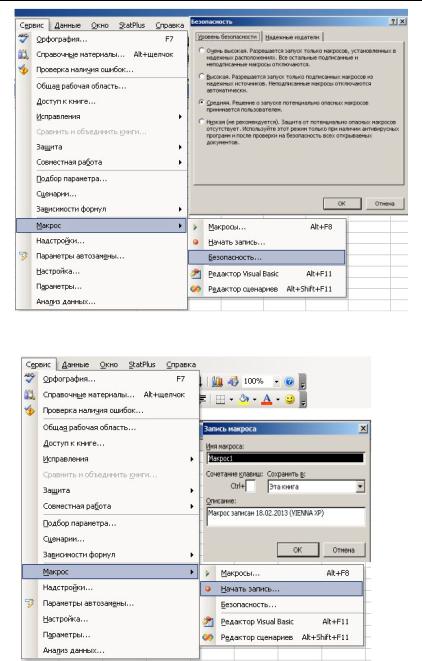
Task: Click the yellow smiley face toolbar icon
Action: [x=290, y=399]
